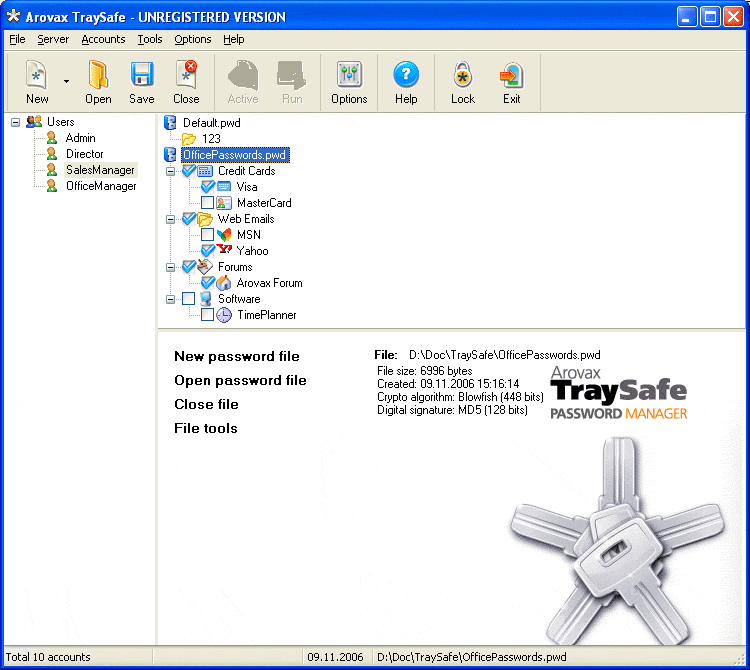Click the Close file link
Screen dimensions: 750x670
(x=206, y=404)
